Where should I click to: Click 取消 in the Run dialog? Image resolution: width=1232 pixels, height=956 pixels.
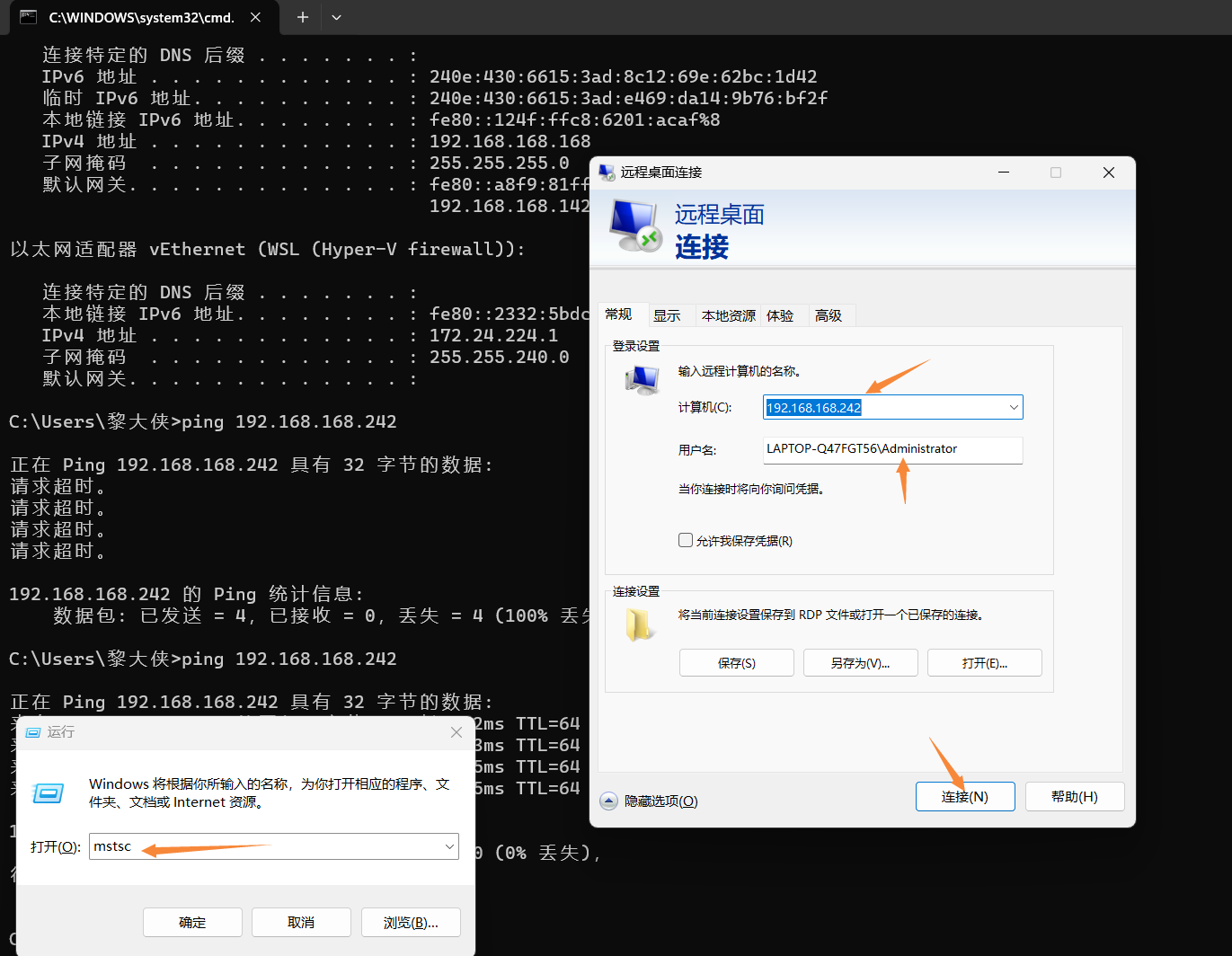(x=301, y=922)
